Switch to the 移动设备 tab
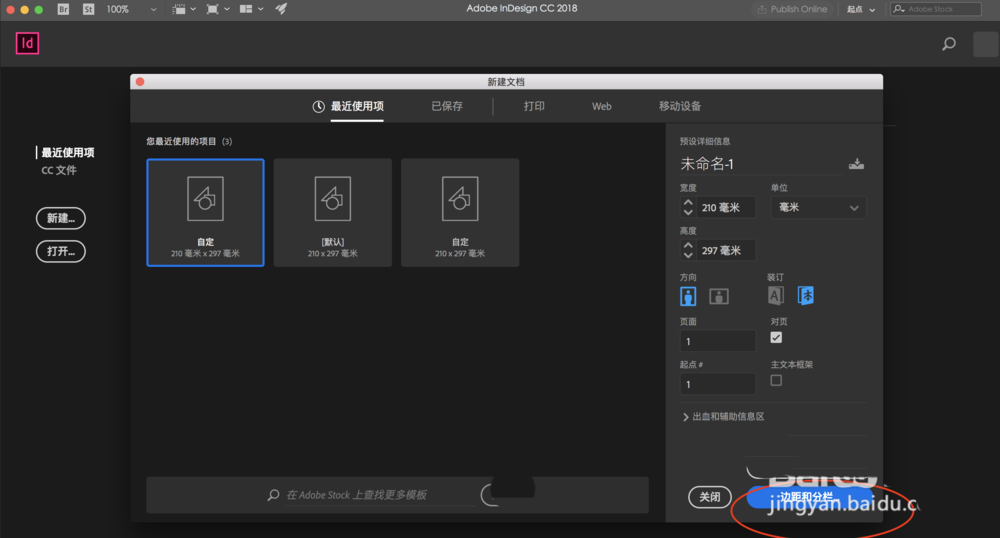1000x538 pixels. tap(680, 106)
